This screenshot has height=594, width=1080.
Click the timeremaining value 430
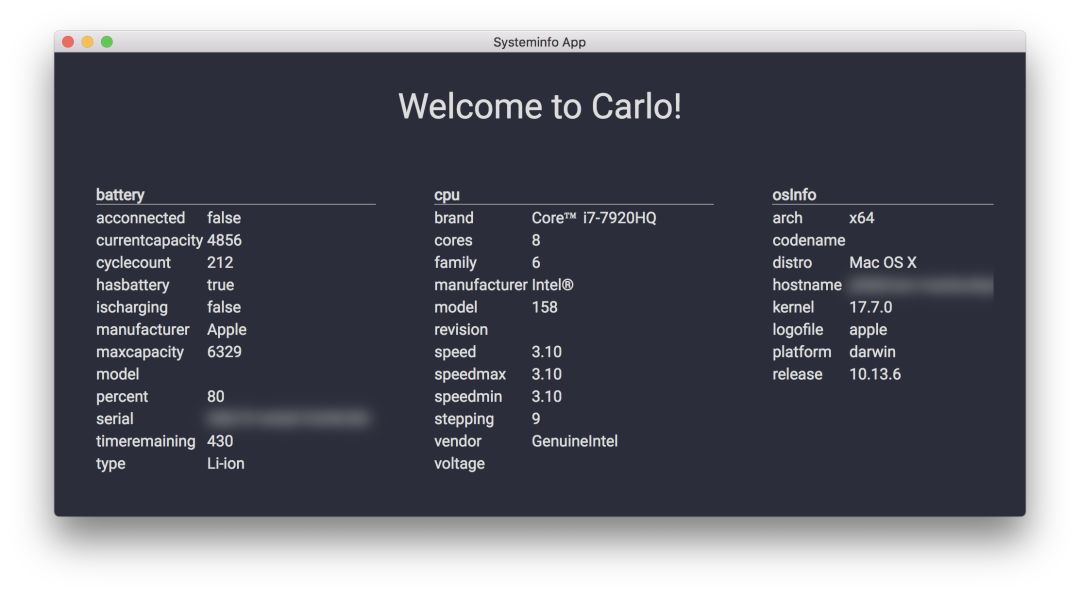220,441
